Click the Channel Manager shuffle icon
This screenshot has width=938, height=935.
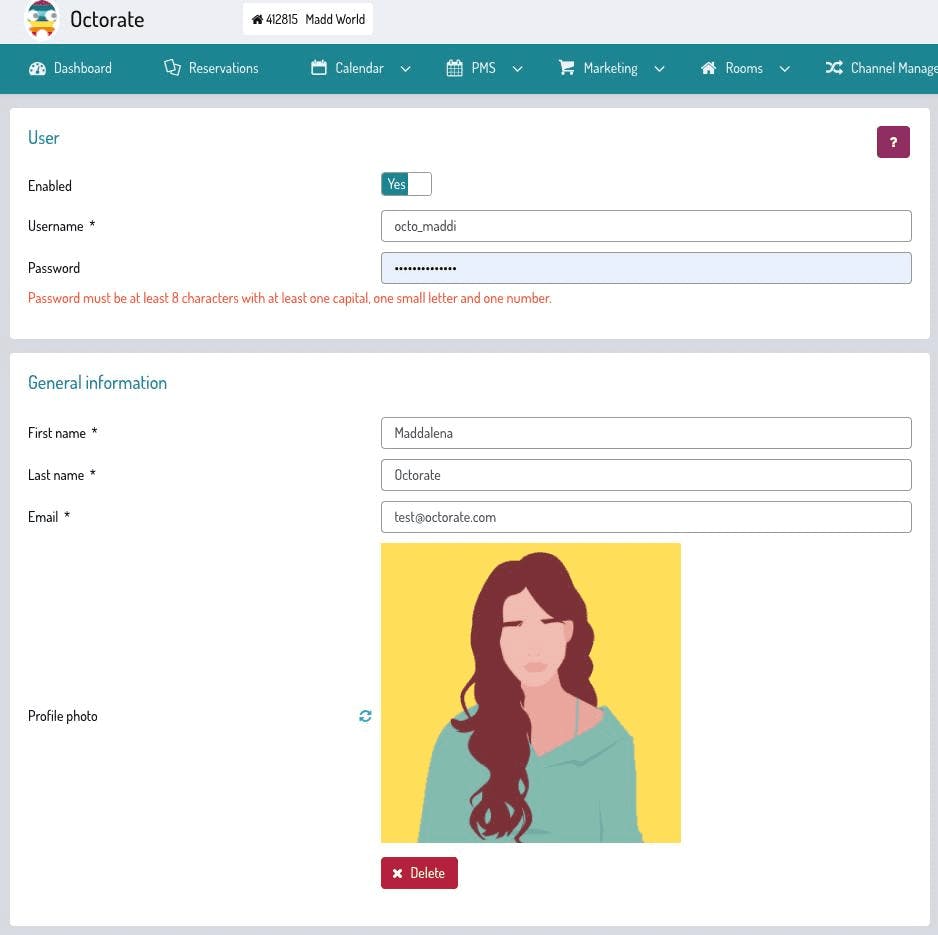[x=834, y=68]
